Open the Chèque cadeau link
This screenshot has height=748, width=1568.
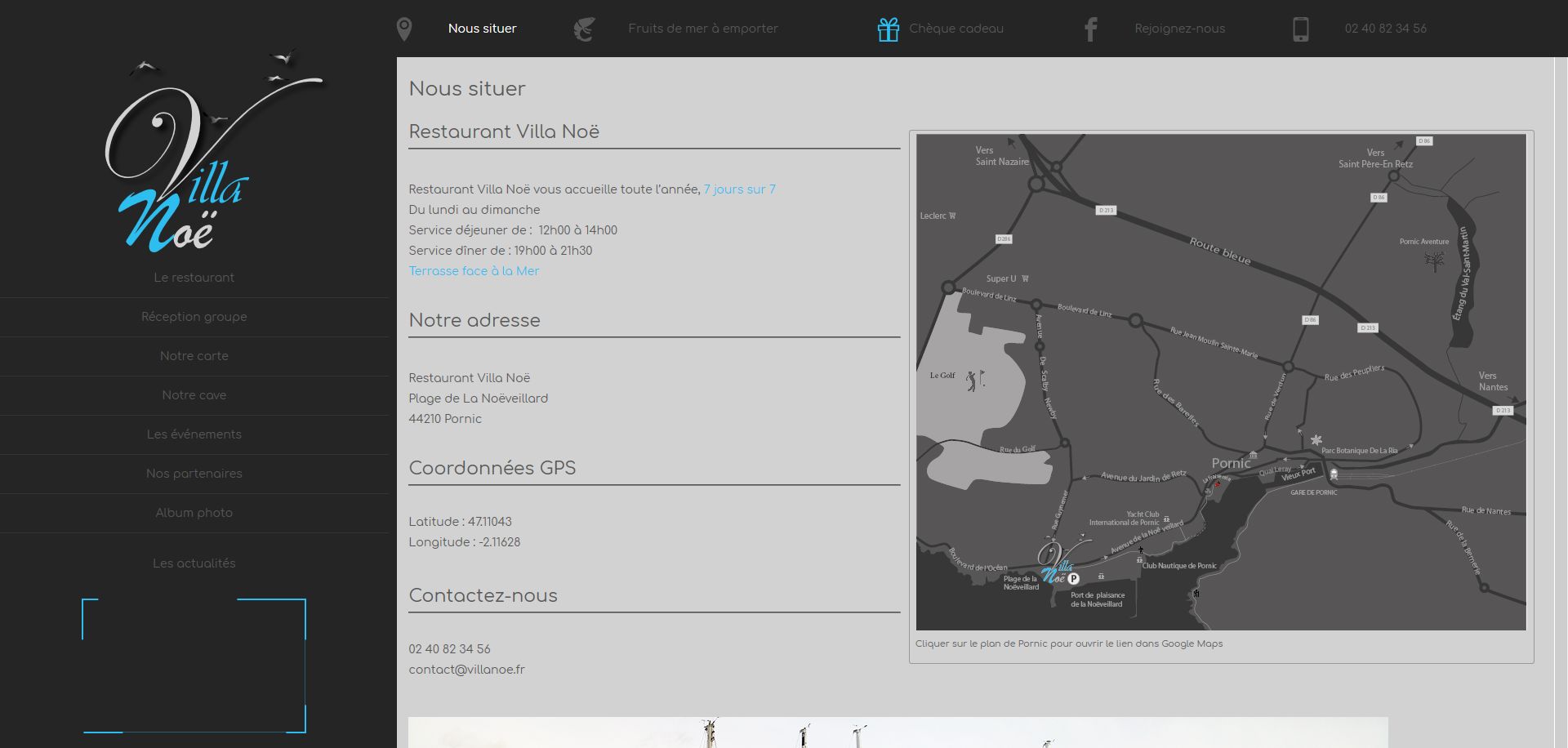point(956,29)
